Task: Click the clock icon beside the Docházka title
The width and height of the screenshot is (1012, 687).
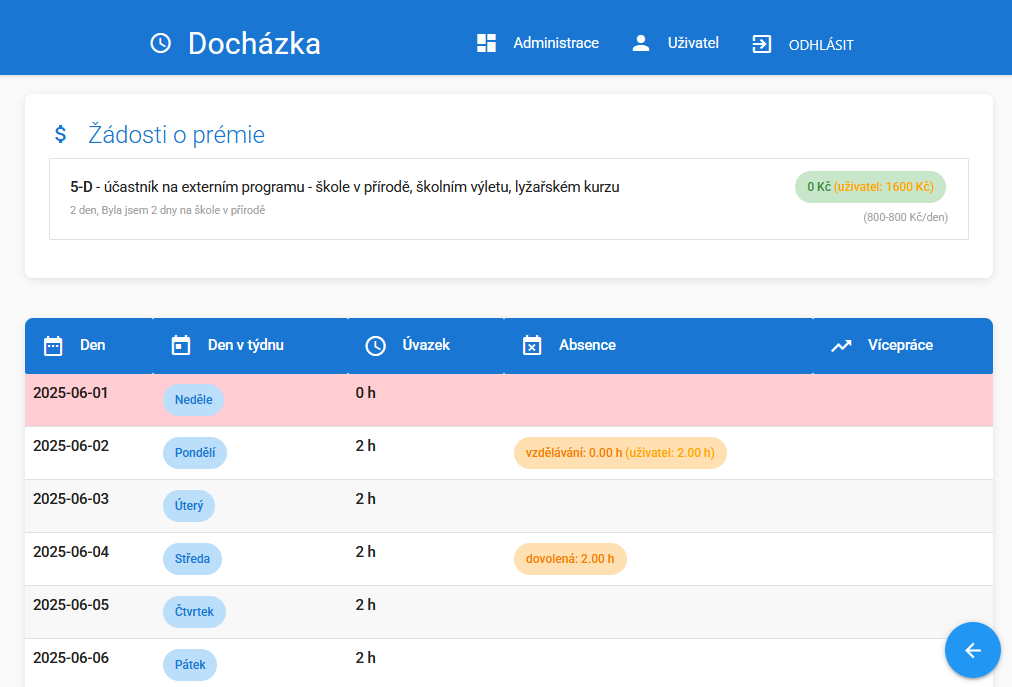Action: click(x=160, y=43)
